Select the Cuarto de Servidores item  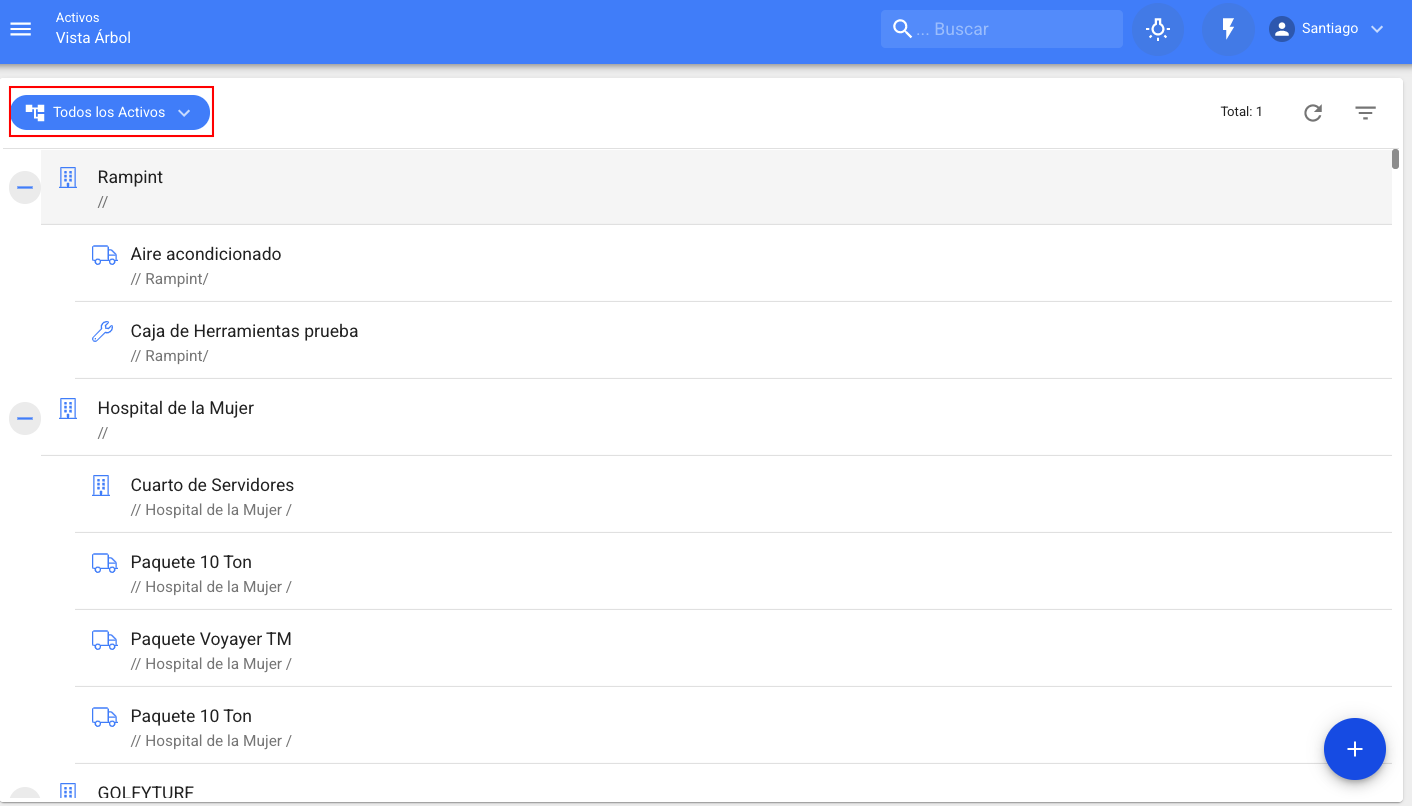(212, 485)
